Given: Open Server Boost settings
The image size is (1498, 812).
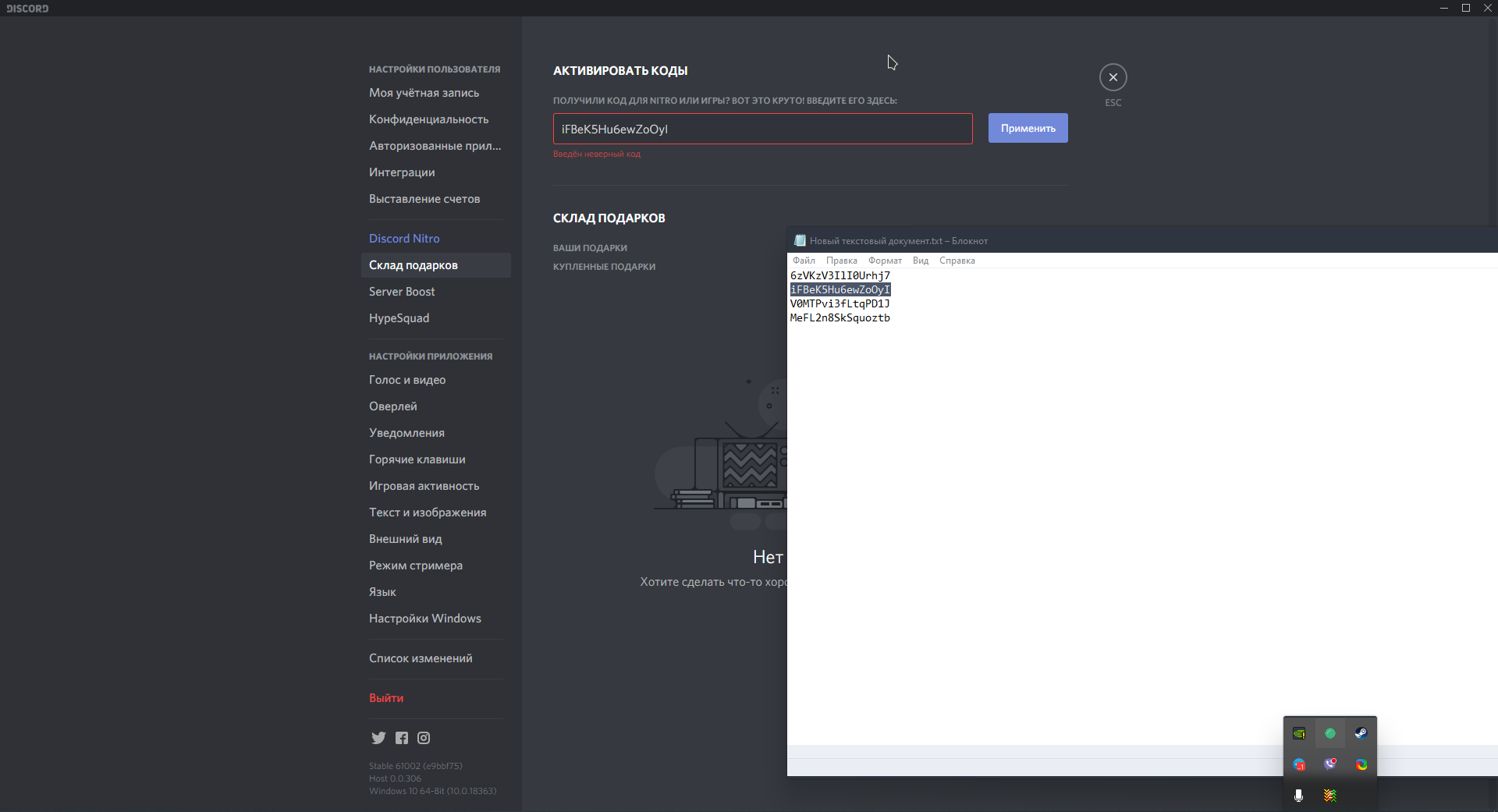Looking at the screenshot, I should (435, 292).
